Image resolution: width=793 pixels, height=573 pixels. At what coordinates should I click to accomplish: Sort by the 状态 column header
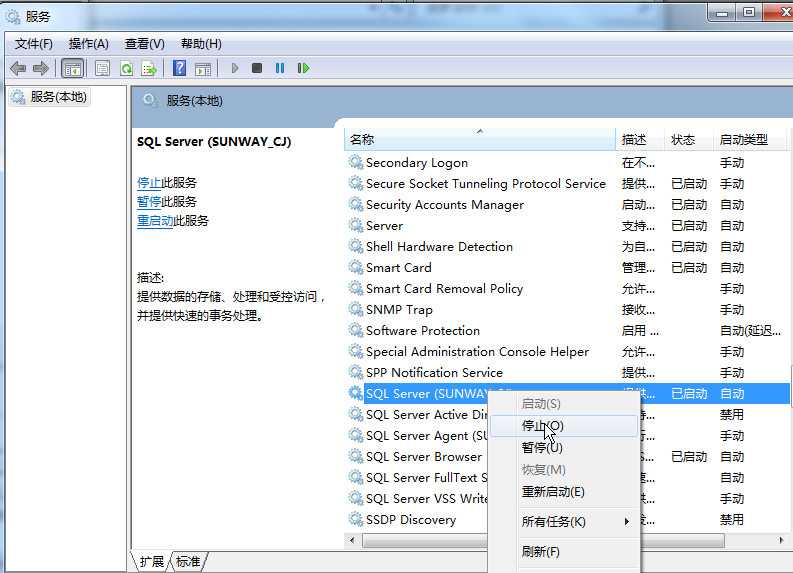tap(689, 139)
